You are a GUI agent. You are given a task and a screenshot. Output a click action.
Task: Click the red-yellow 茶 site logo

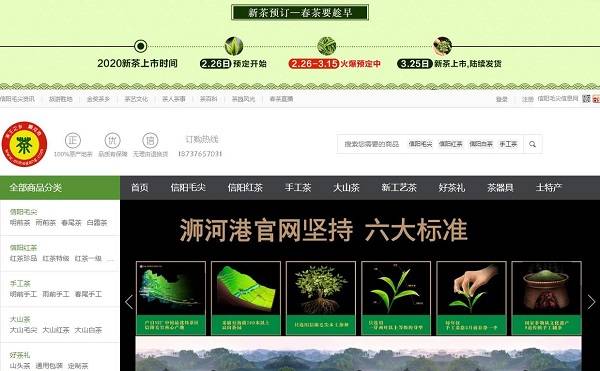24,144
